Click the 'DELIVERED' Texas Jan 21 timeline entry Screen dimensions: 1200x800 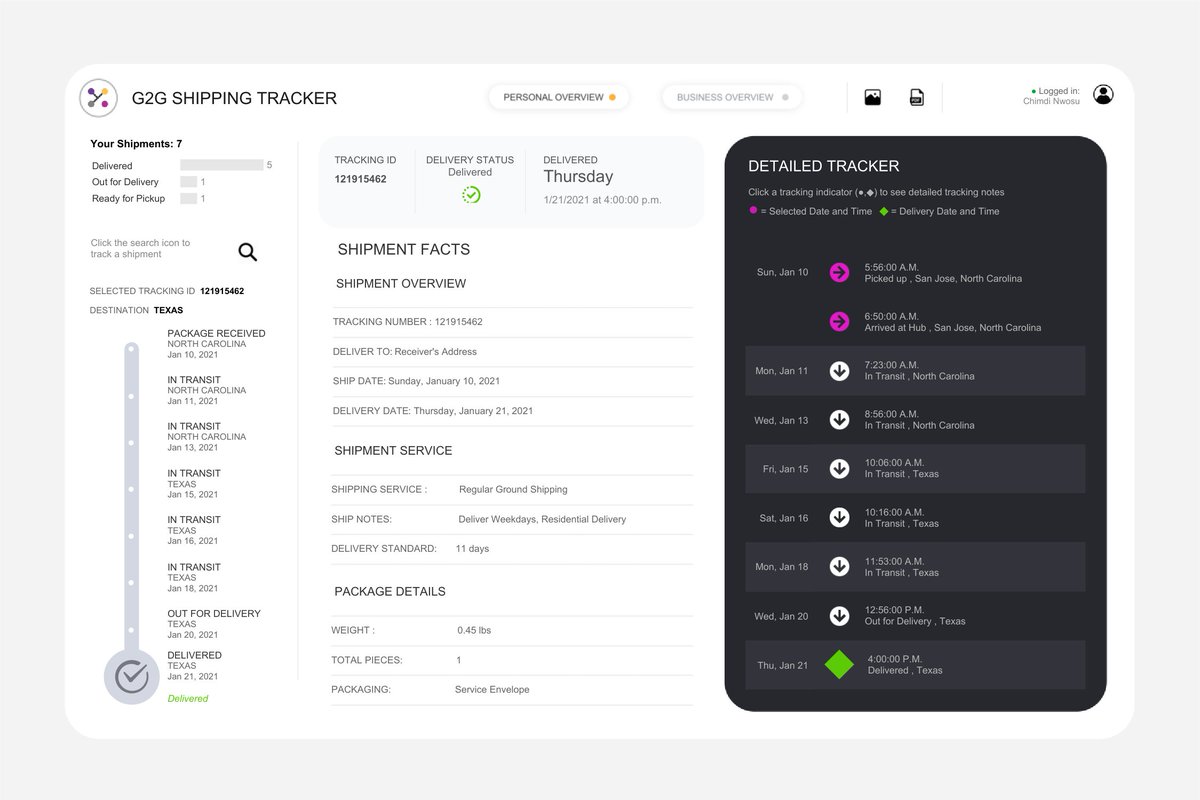[x=195, y=665]
